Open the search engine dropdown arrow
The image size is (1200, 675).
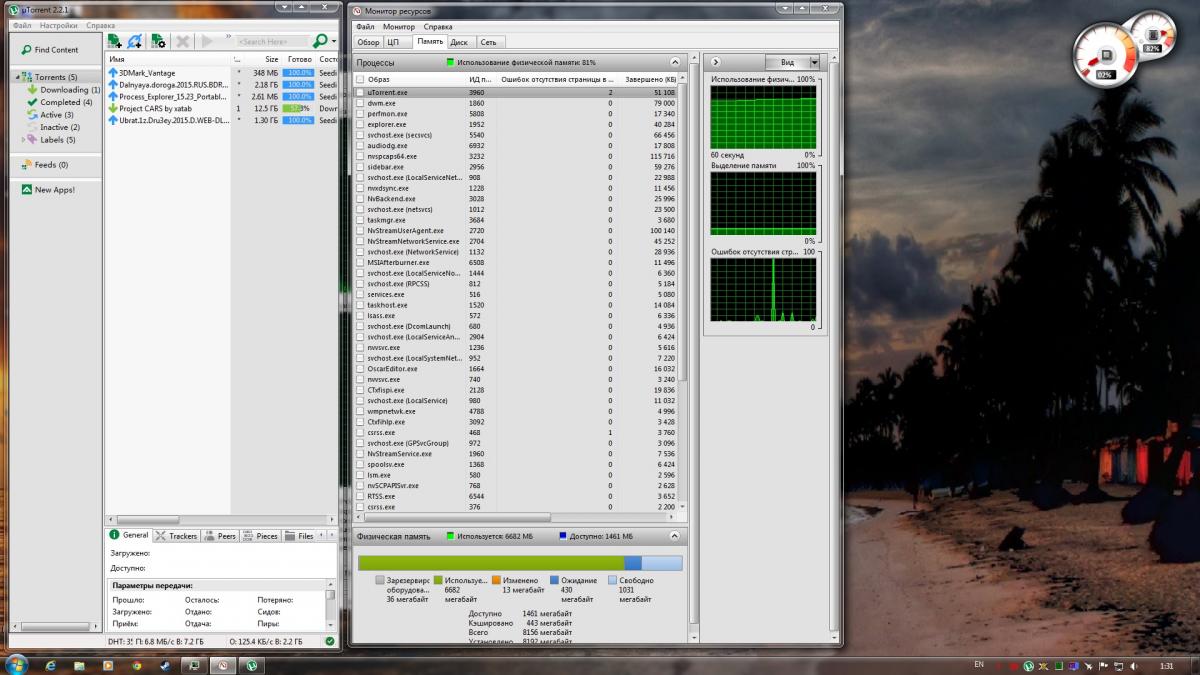click(x=333, y=41)
